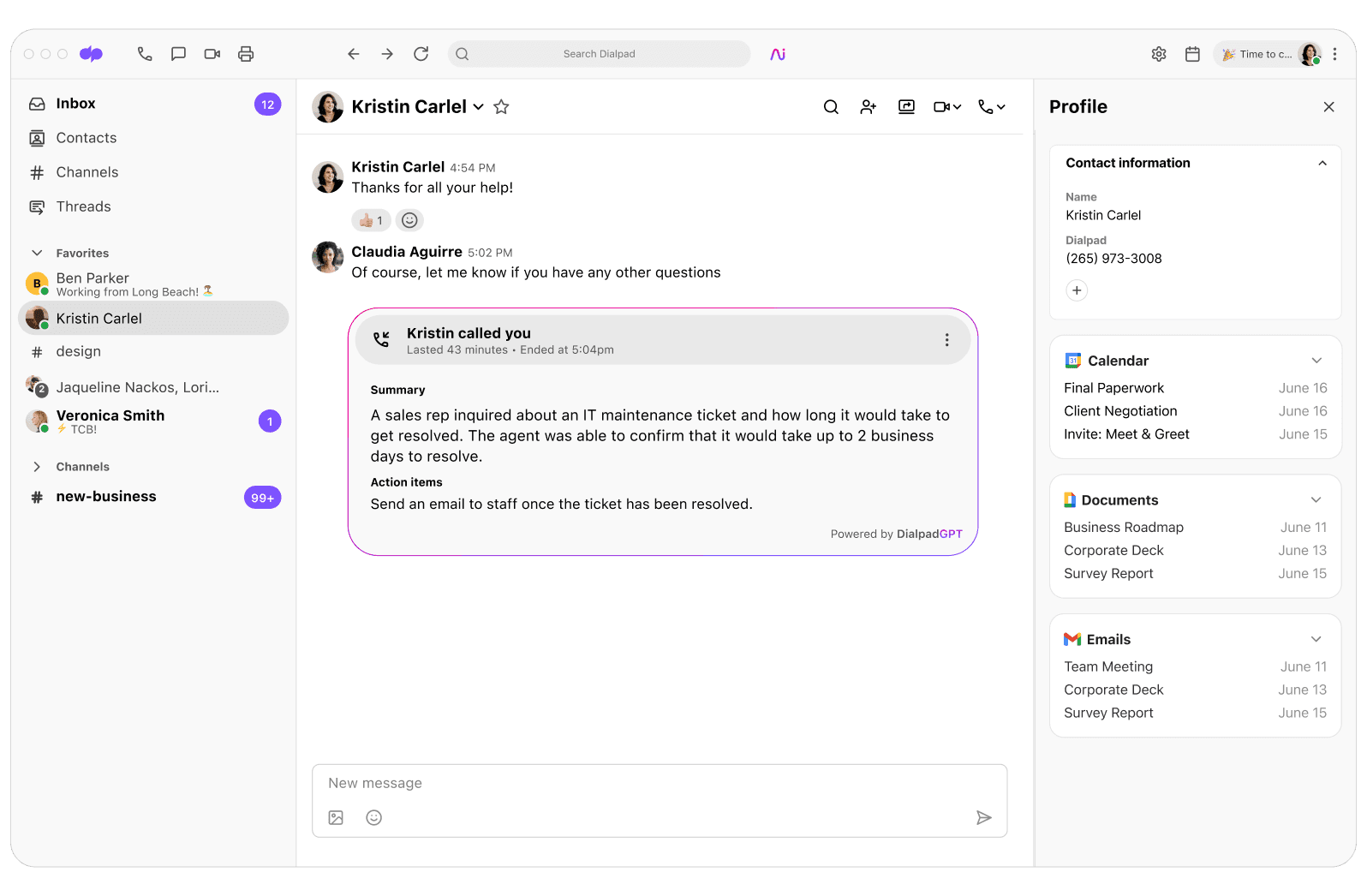Click the New message input field
The height and width of the screenshot is (896, 1367).
click(x=658, y=783)
